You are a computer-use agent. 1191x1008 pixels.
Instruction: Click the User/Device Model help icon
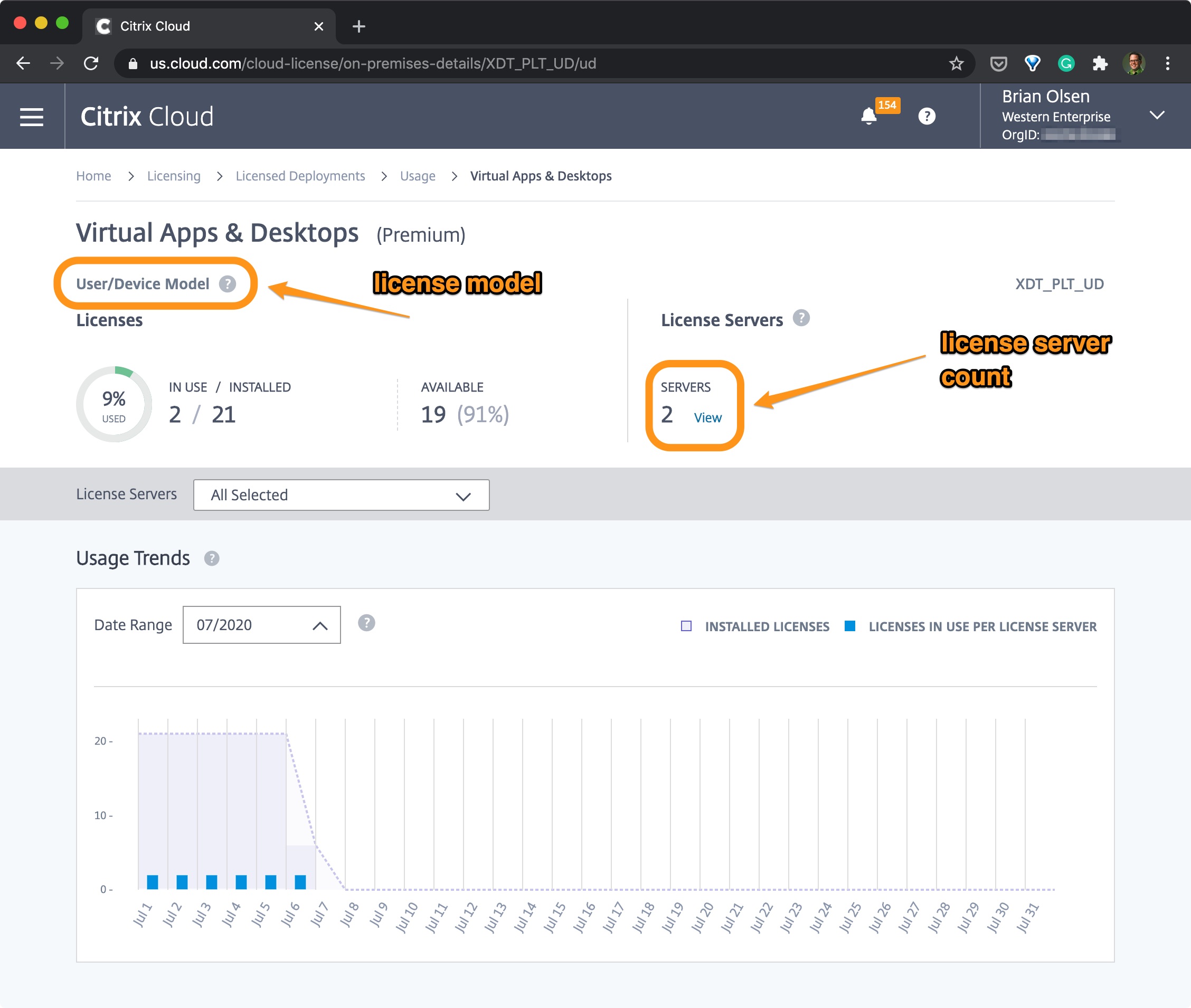coord(228,283)
